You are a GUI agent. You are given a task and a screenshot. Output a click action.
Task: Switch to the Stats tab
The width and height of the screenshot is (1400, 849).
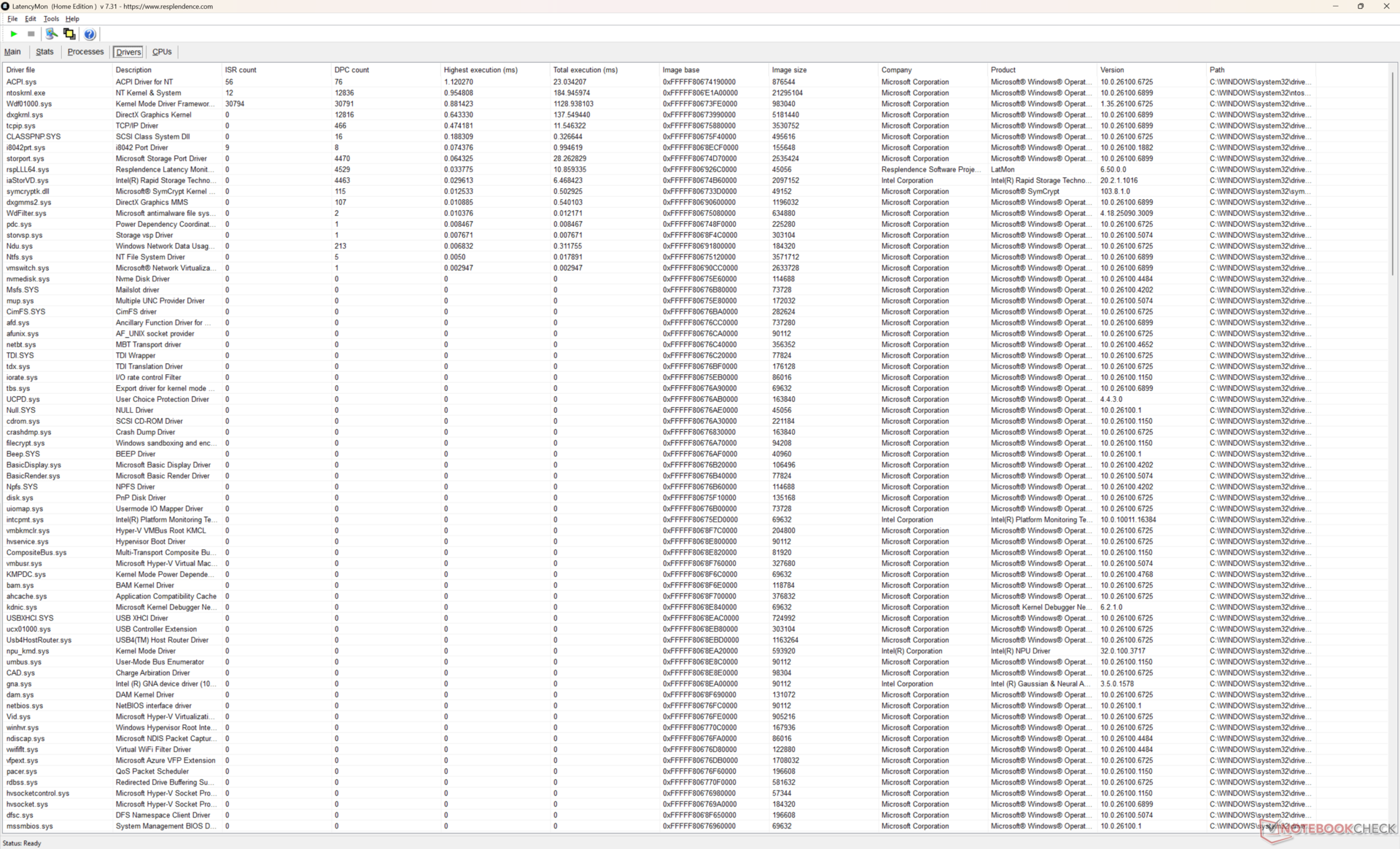tap(44, 52)
